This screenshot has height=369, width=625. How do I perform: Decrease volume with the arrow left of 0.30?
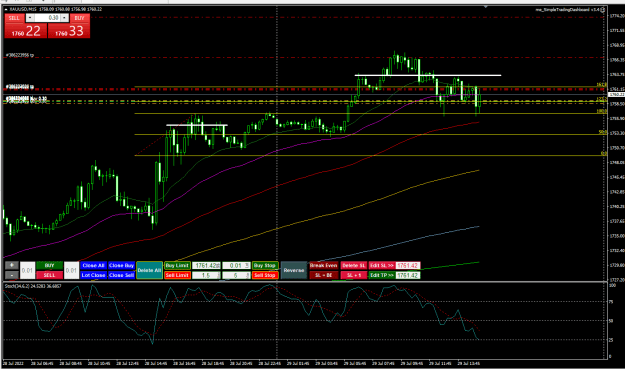30,18
